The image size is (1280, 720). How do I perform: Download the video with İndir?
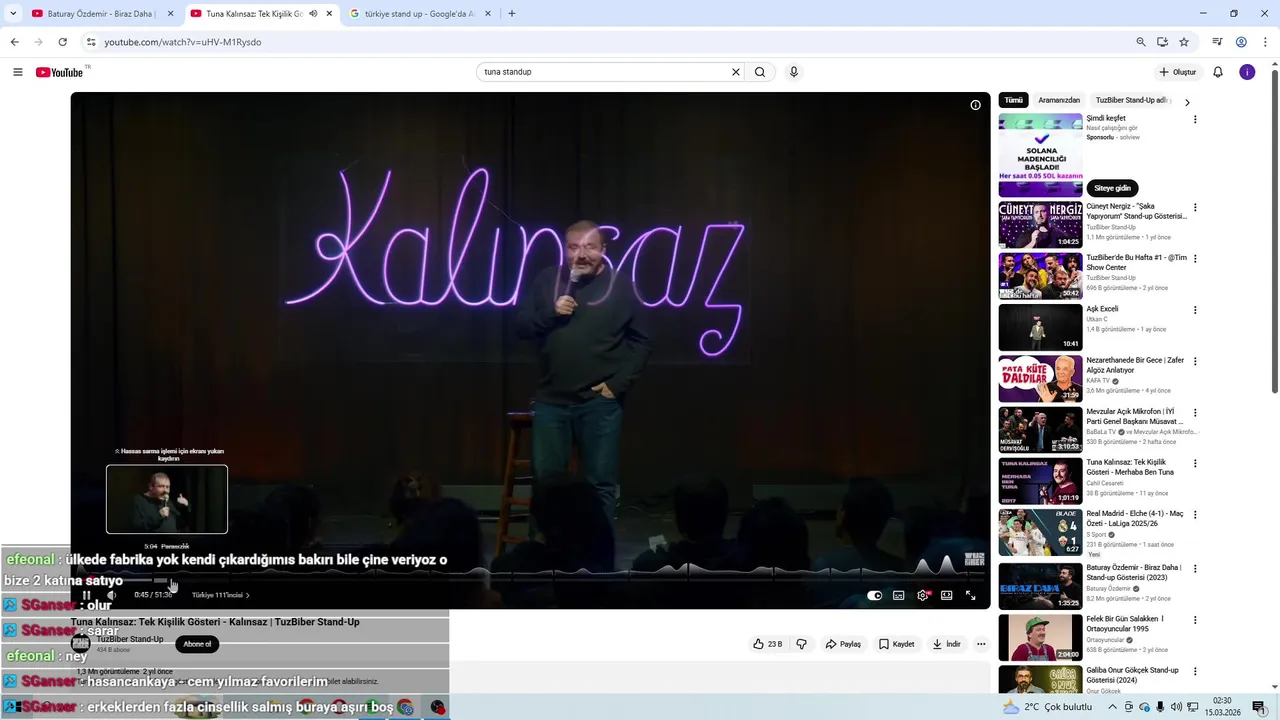click(946, 644)
